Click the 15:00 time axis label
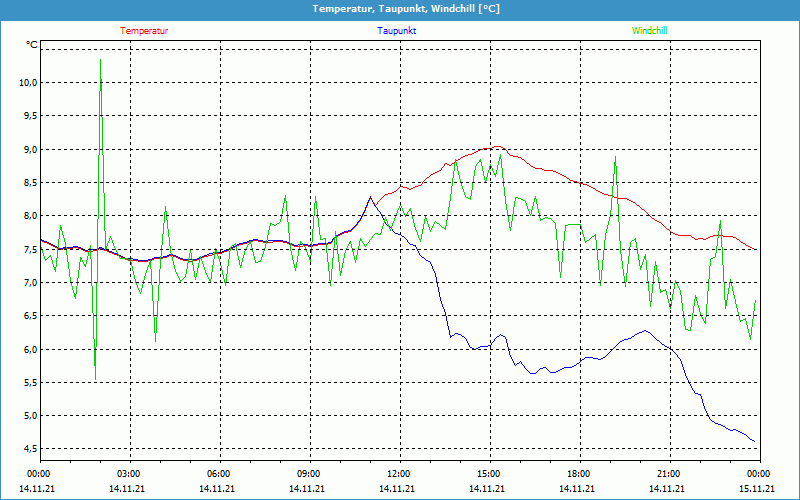 [x=488, y=474]
